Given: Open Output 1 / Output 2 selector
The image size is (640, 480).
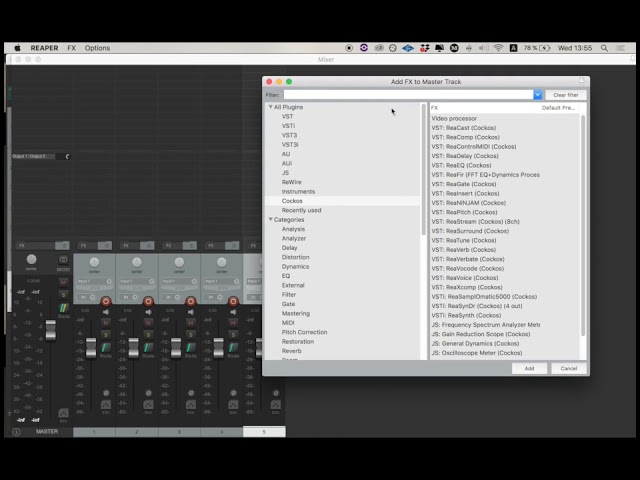Looking at the screenshot, I should (33, 156).
